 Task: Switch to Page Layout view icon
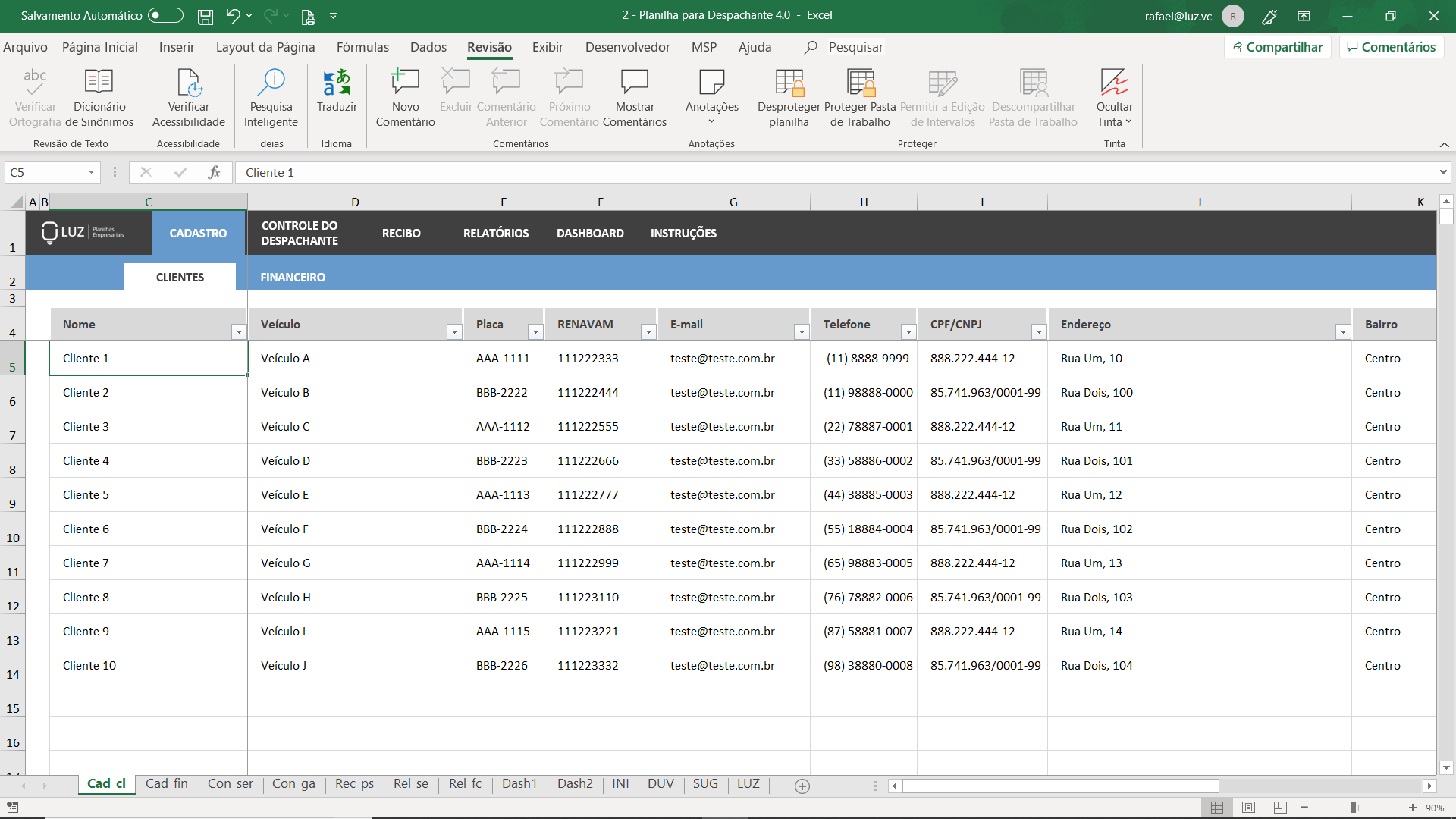pos(1249,808)
